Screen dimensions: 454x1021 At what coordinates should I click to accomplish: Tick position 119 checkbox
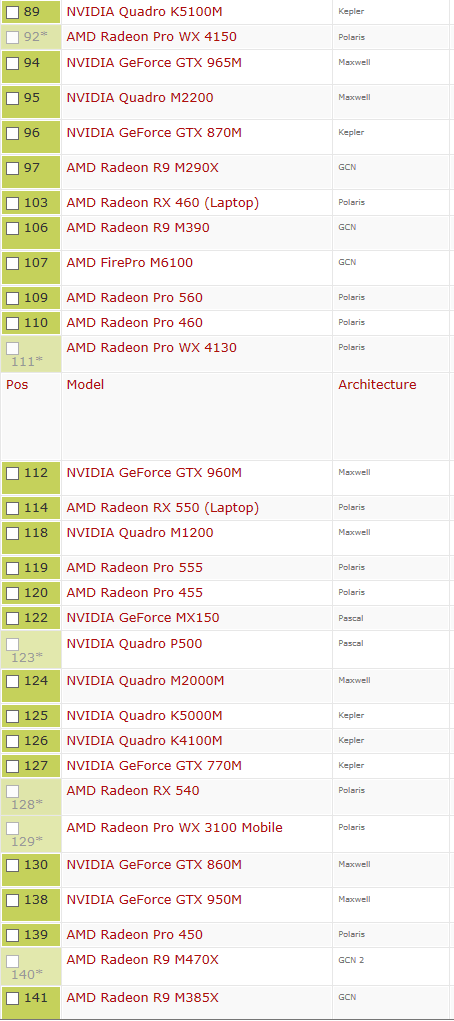coord(12,568)
